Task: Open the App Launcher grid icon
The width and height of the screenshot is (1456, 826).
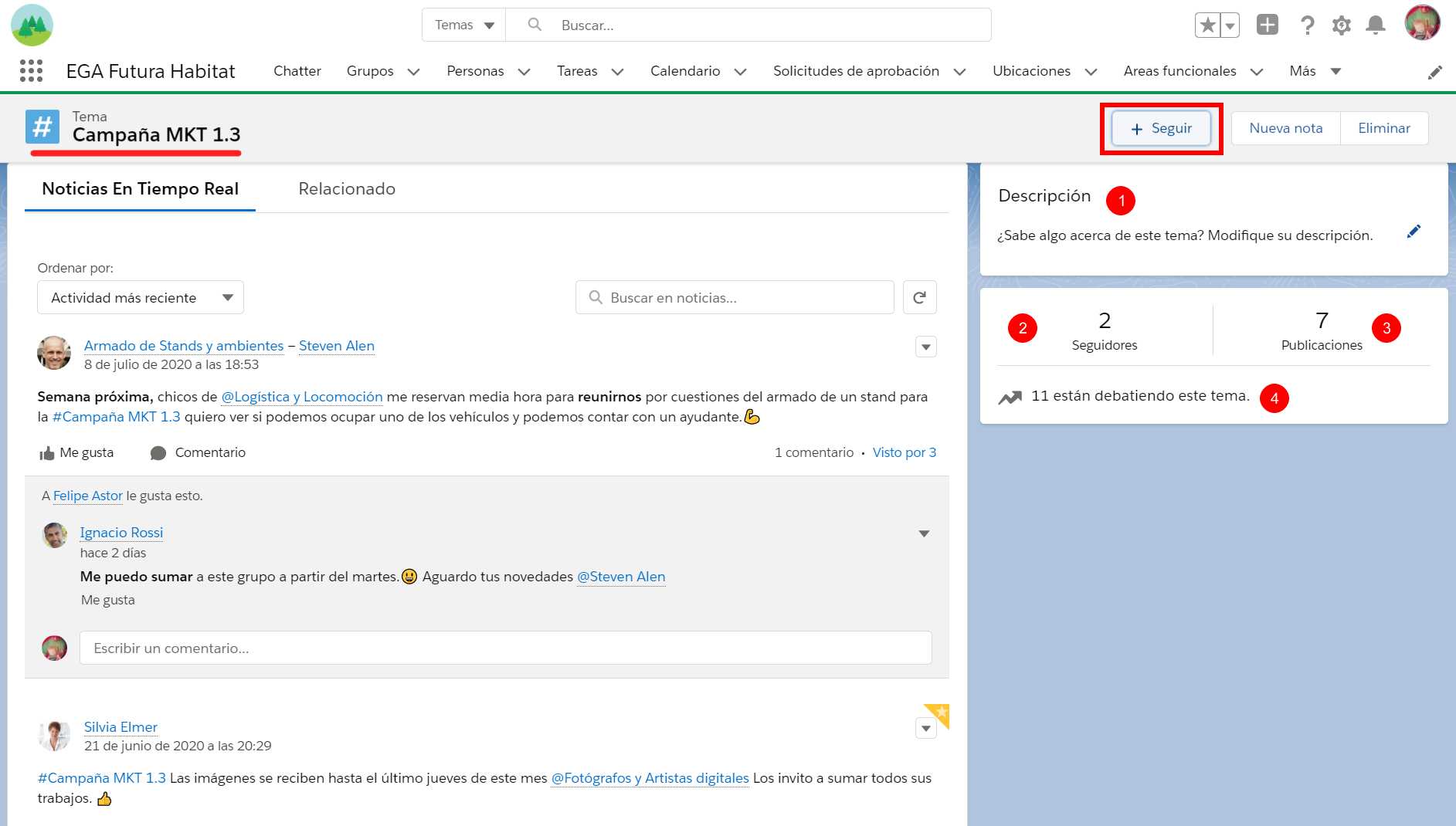Action: (31, 71)
